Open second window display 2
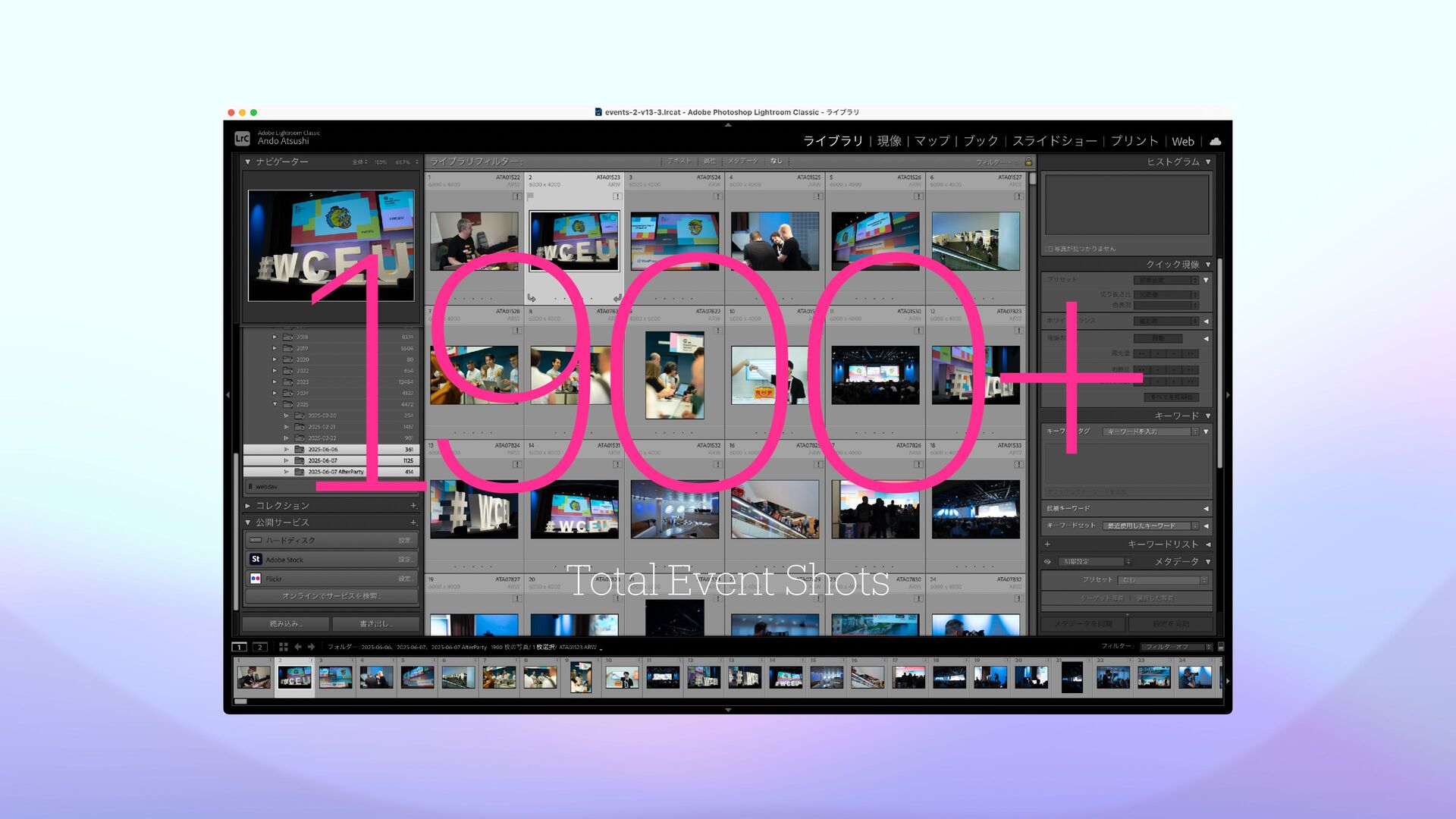This screenshot has height=819, width=1456. tap(260, 647)
